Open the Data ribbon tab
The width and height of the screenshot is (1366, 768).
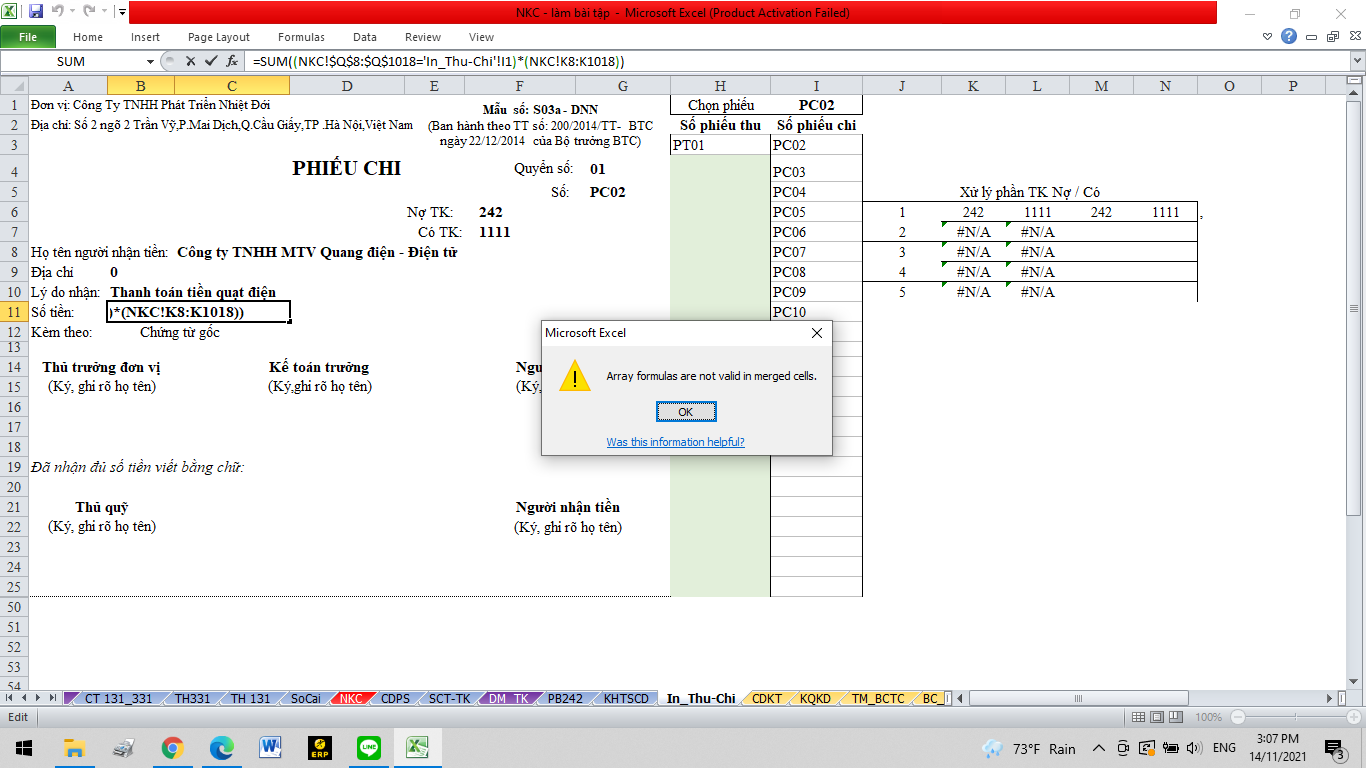click(x=365, y=37)
